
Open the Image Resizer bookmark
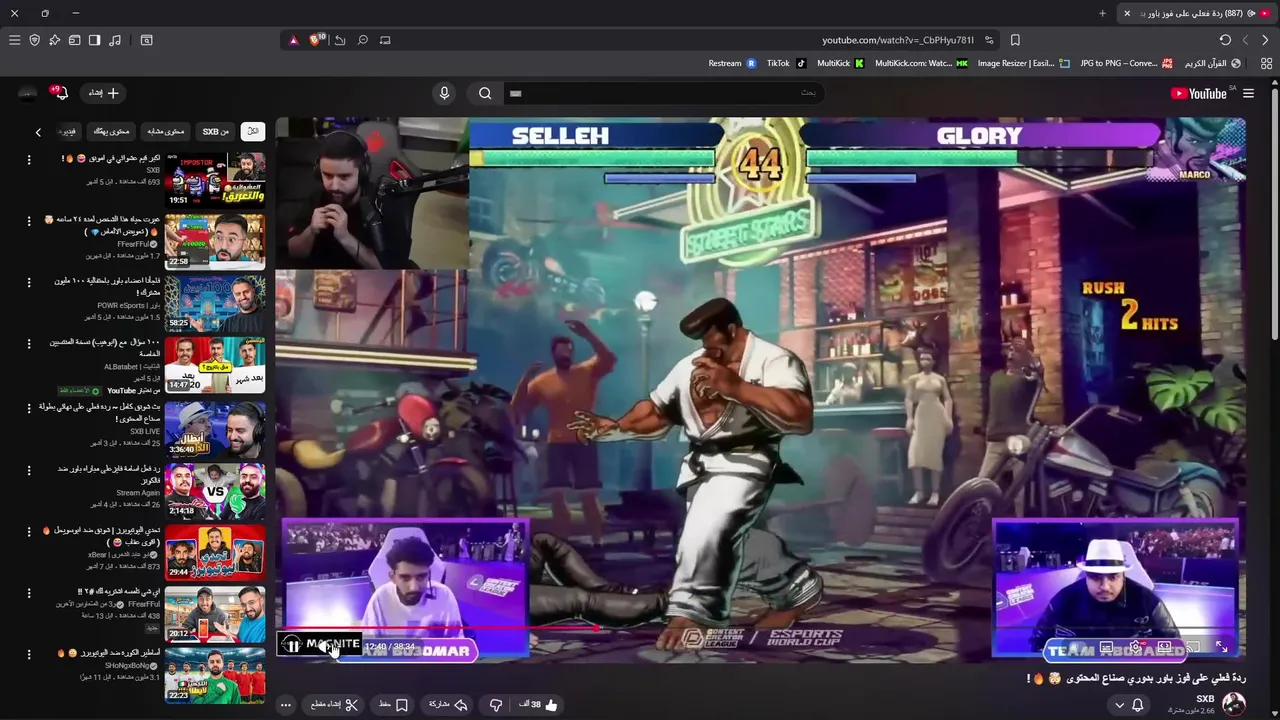tap(1023, 63)
